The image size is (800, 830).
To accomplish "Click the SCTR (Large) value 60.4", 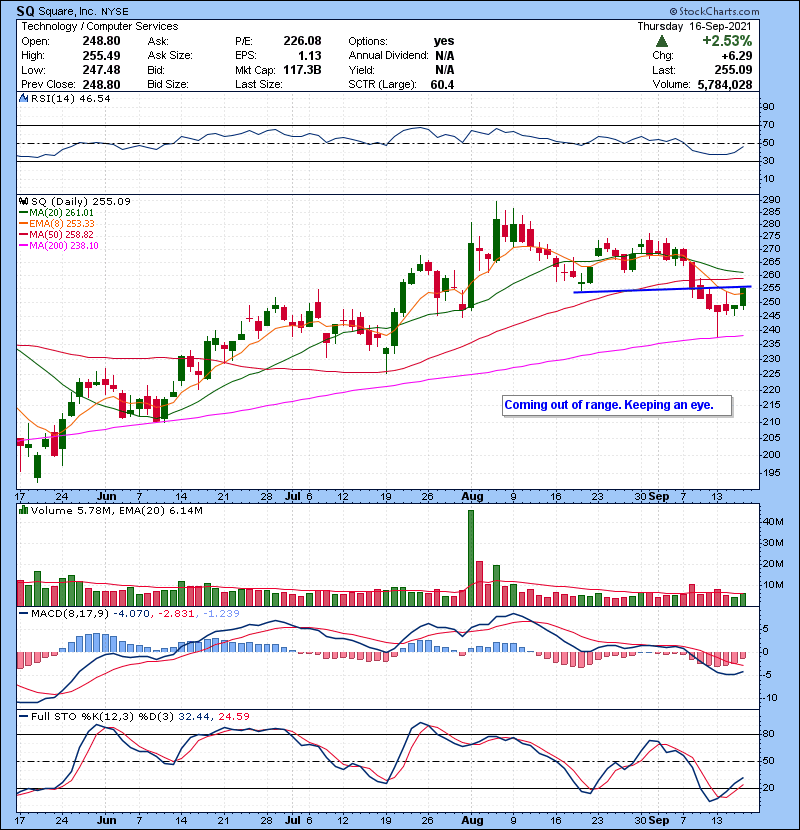I will 442,85.
